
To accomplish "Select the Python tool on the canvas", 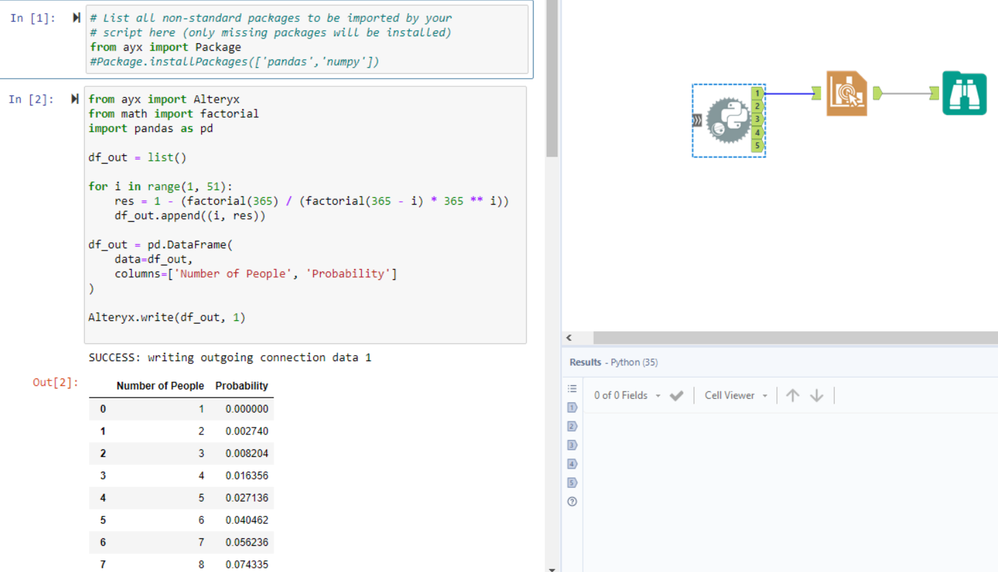I will click(728, 120).
